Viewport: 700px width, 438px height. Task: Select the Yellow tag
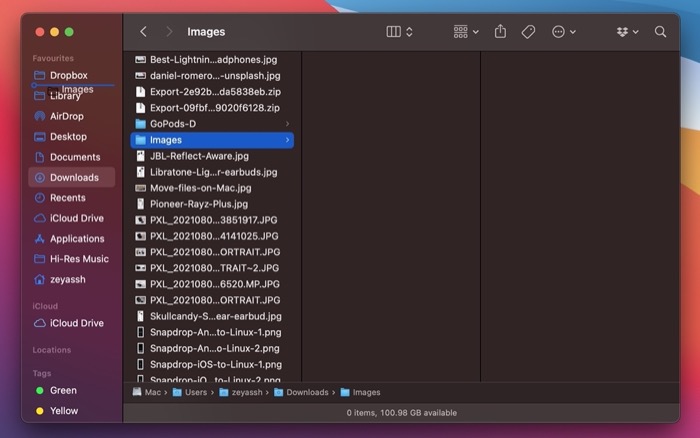click(x=63, y=411)
